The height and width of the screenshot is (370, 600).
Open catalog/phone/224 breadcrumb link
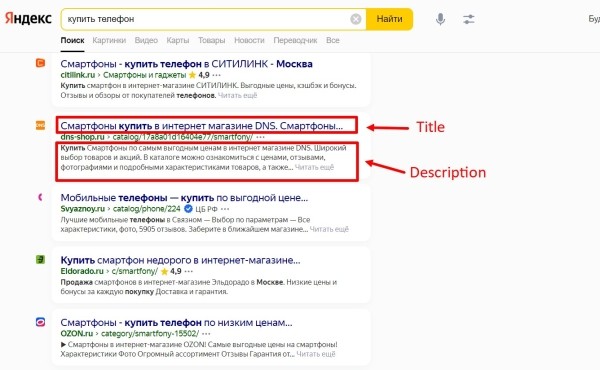[x=147, y=209]
